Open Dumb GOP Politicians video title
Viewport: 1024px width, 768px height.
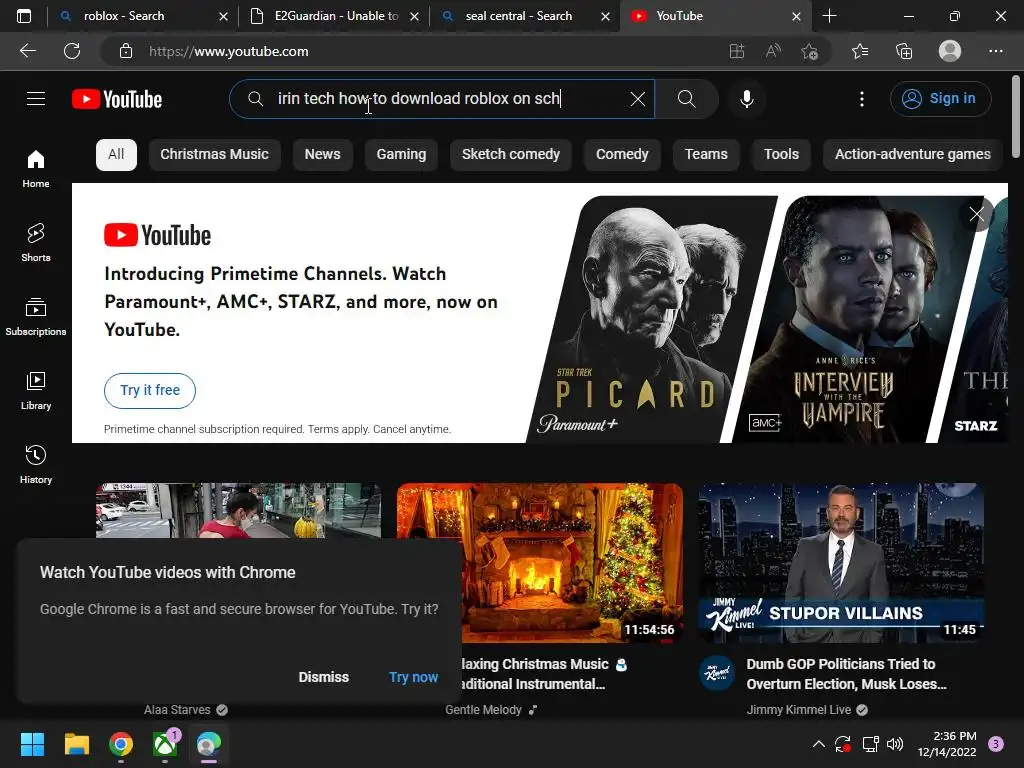point(846,674)
